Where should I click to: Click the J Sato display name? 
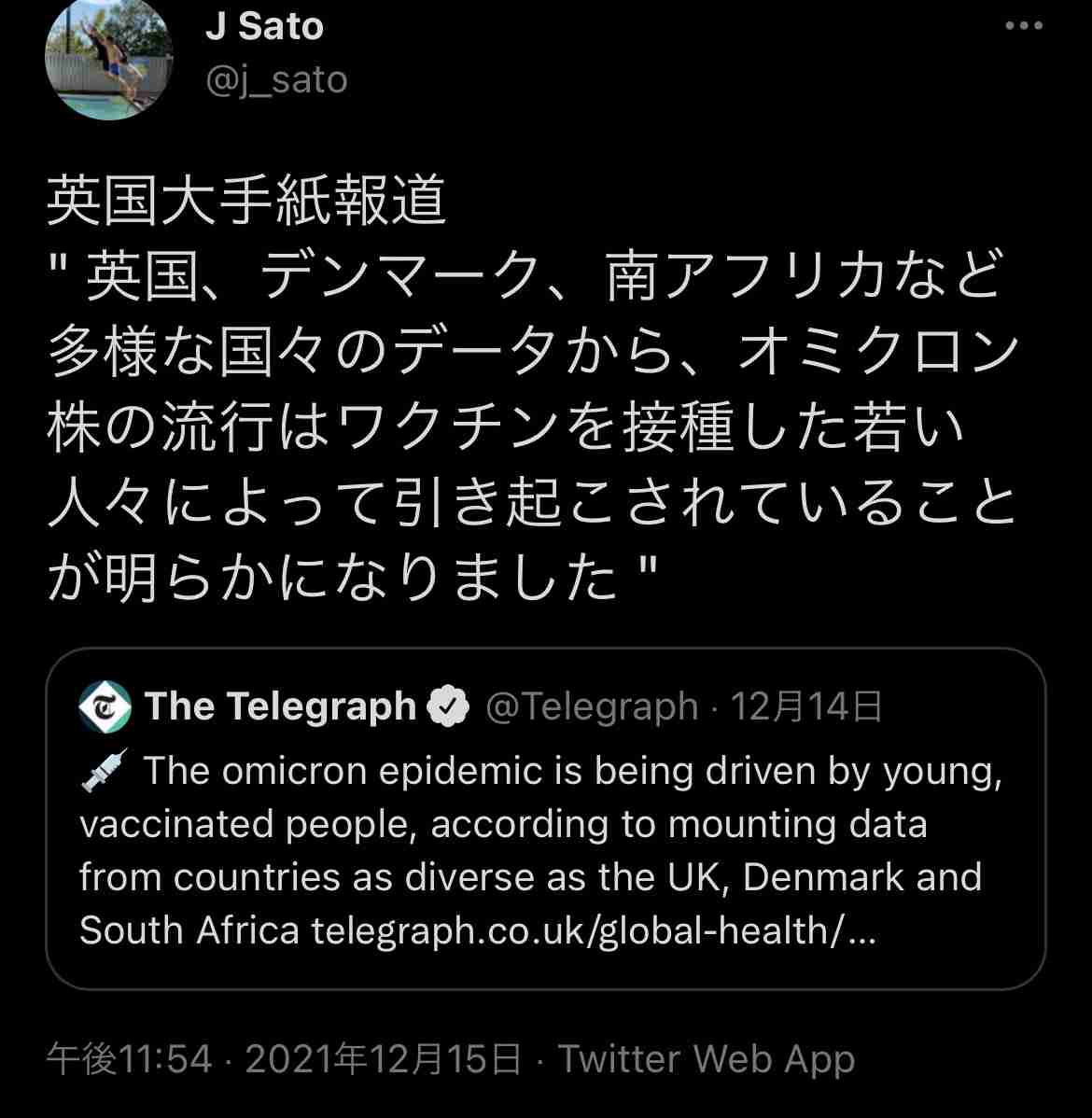point(264,25)
